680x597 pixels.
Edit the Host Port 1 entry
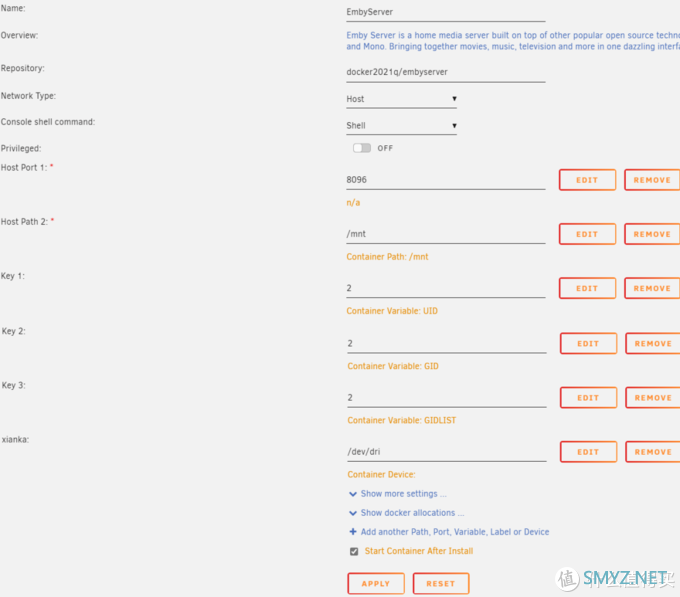587,180
